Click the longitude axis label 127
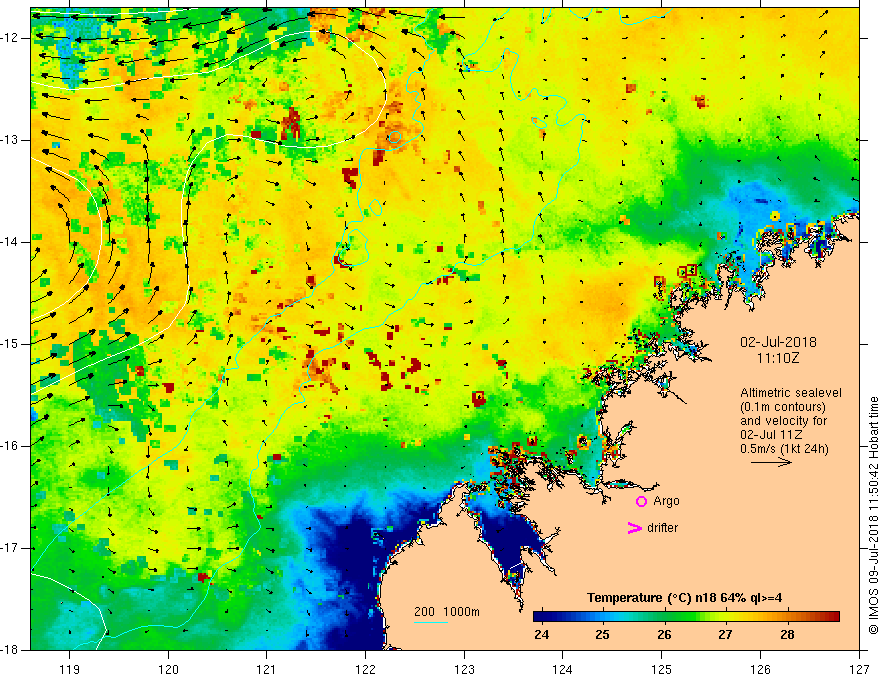The width and height of the screenshot is (880, 680). (859, 669)
